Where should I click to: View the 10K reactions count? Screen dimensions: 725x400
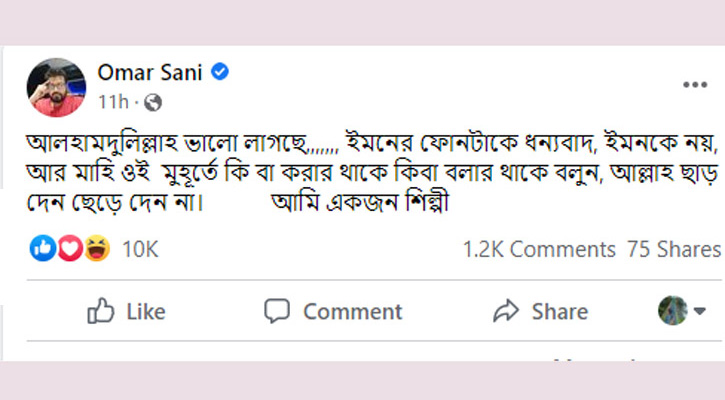click(140, 249)
